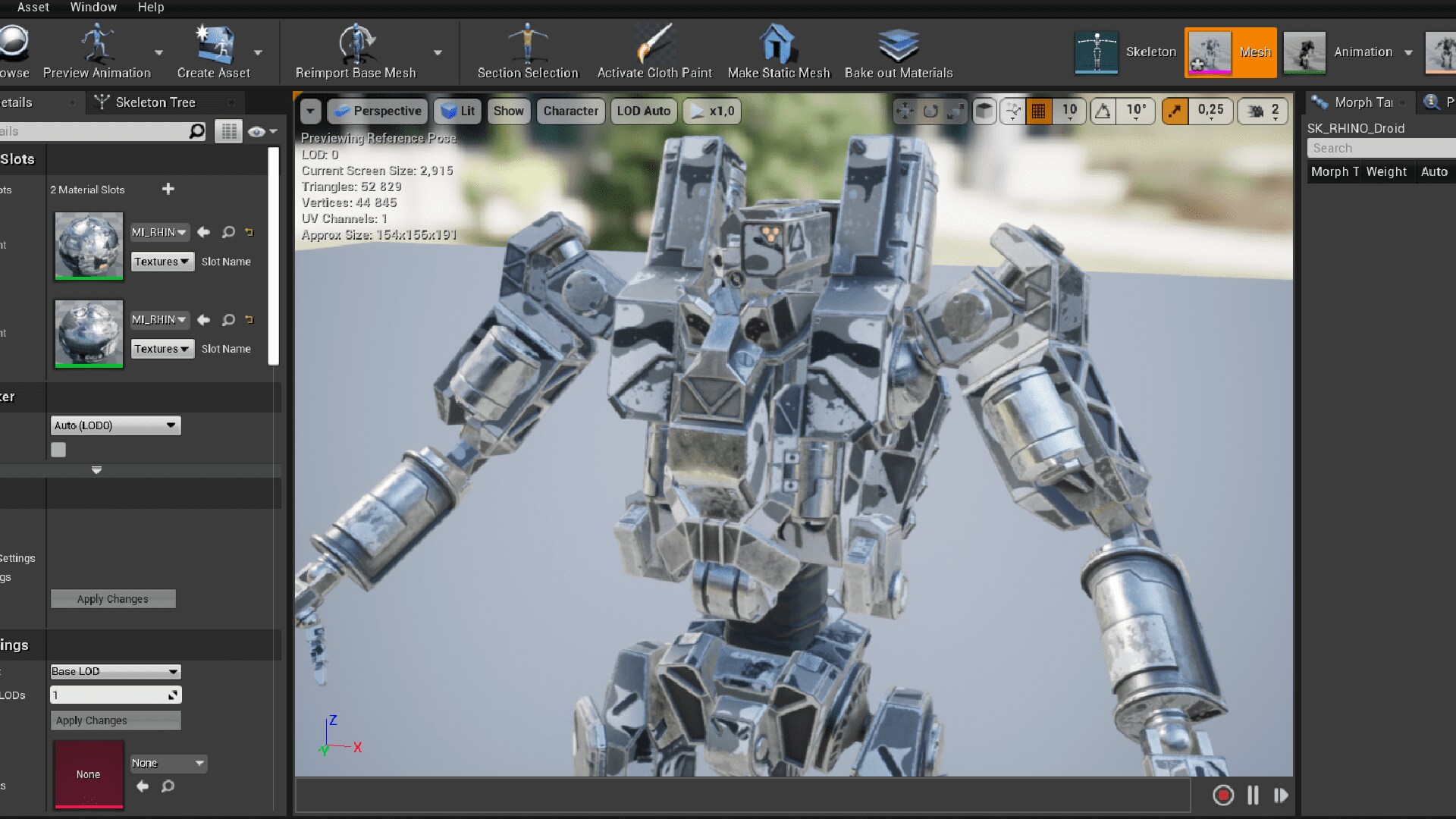Toggle scale snapping in the viewport
This screenshot has height=819, width=1456.
tap(1175, 111)
